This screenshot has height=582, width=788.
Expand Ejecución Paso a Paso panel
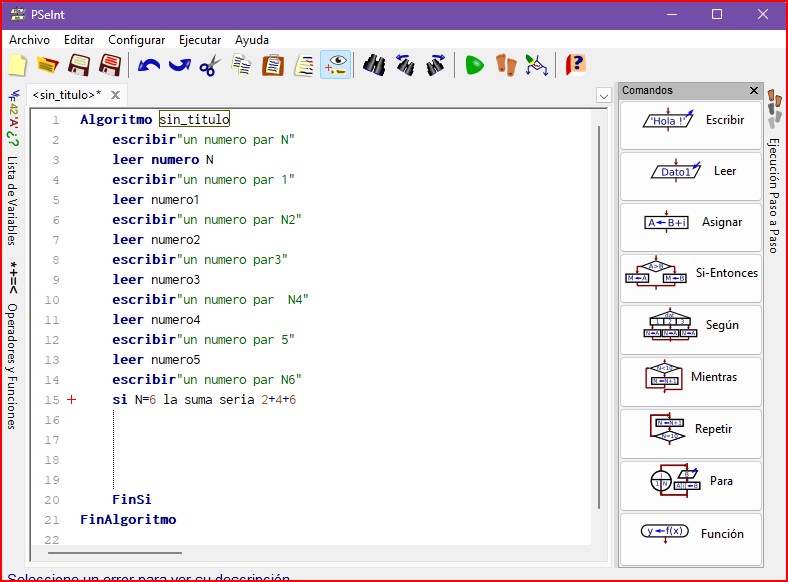click(774, 180)
